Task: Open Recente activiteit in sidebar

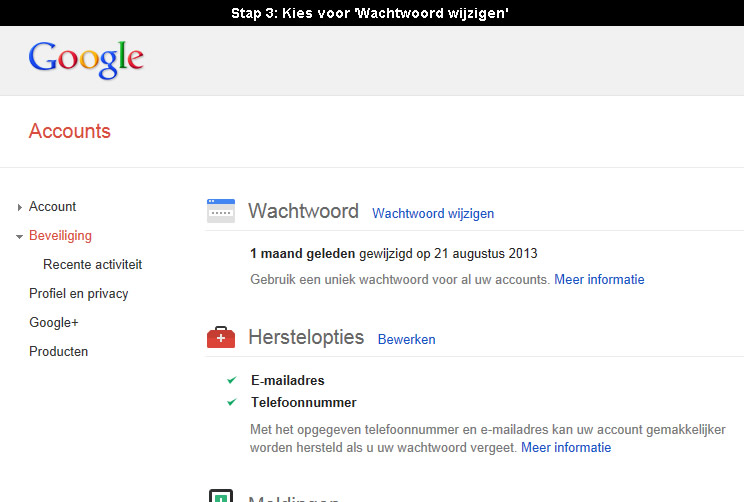Action: click(x=93, y=264)
